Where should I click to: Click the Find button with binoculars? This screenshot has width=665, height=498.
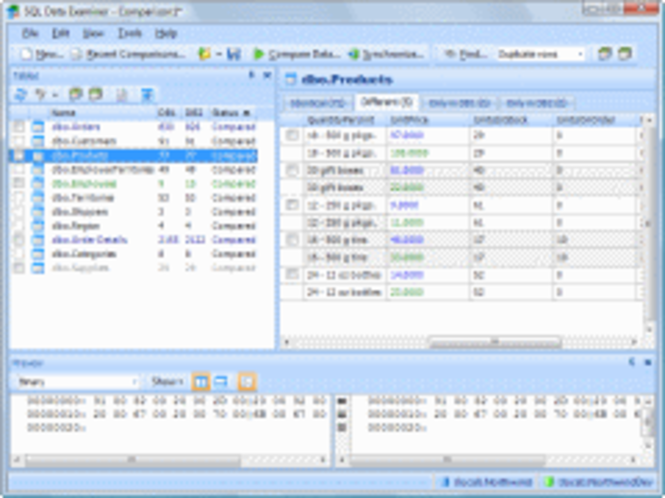(x=465, y=54)
